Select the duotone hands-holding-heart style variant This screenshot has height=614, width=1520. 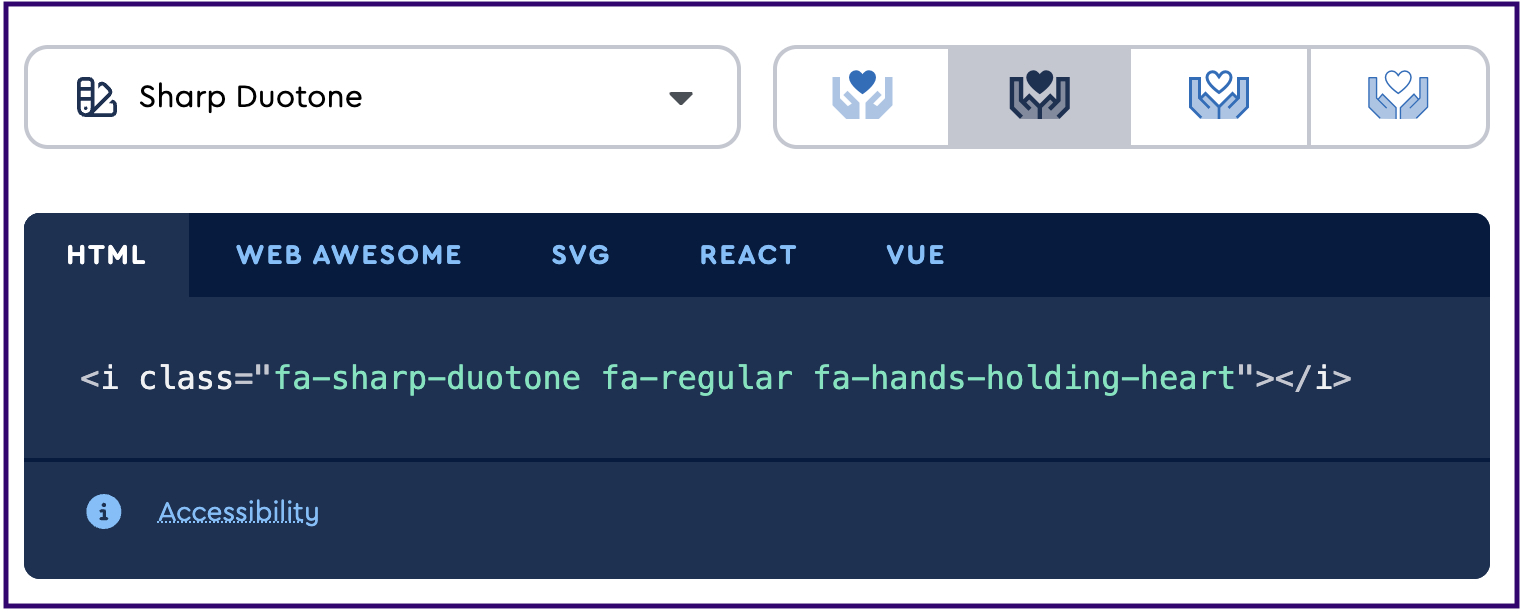click(1038, 96)
